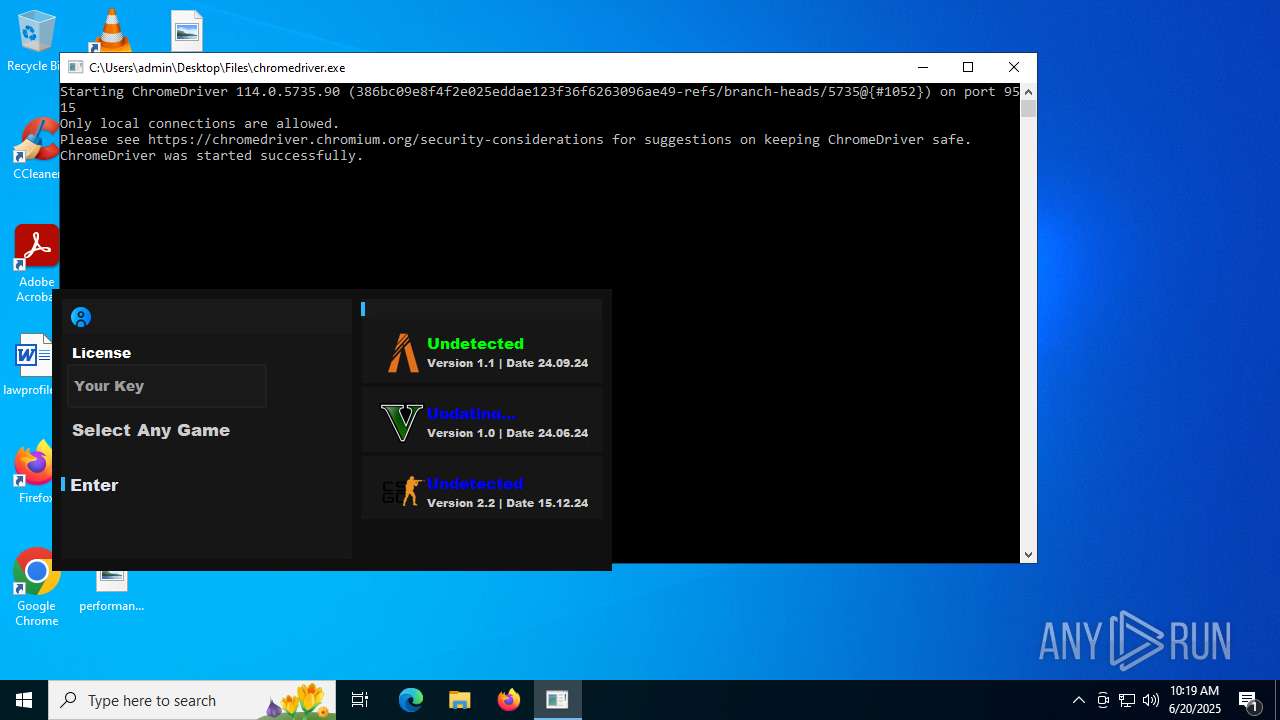Image resolution: width=1280 pixels, height=720 pixels.
Task: Click scroll up arrow in console window
Action: tap(1028, 92)
